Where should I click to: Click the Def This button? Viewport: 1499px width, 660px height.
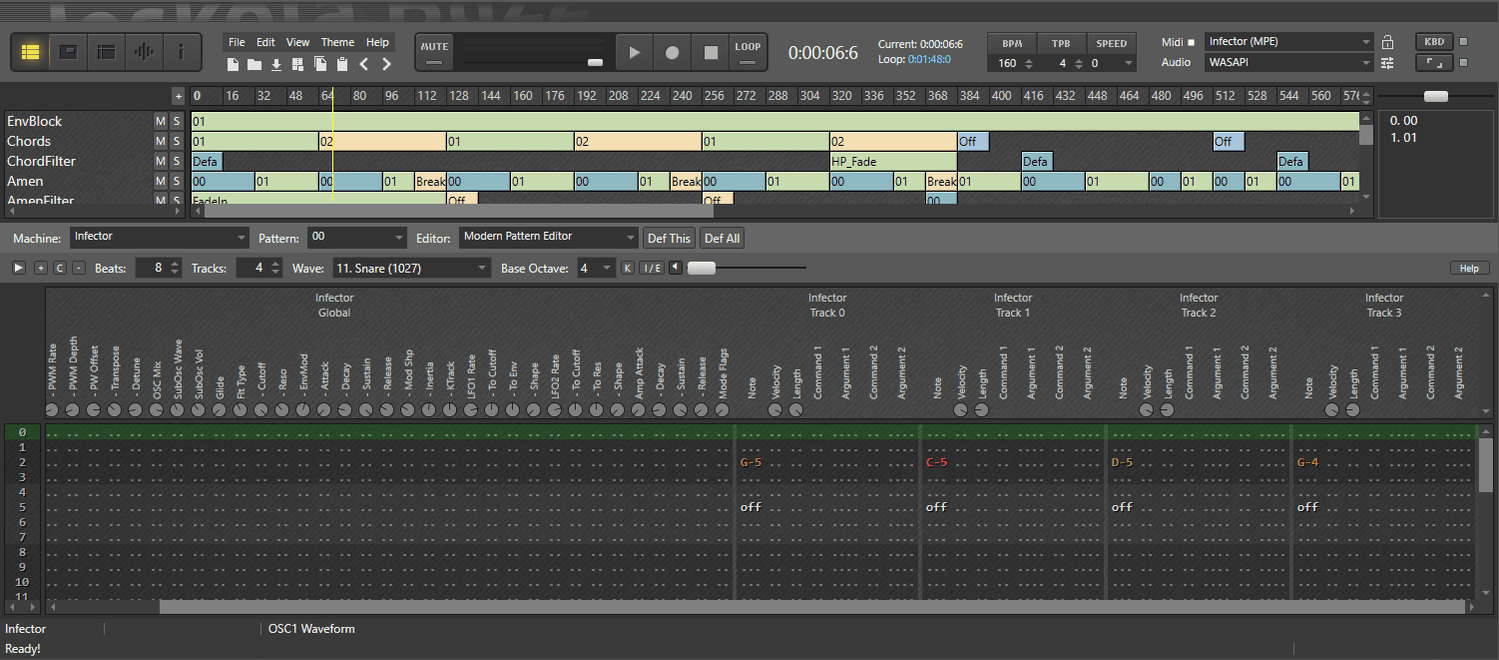pyautogui.click(x=669, y=238)
